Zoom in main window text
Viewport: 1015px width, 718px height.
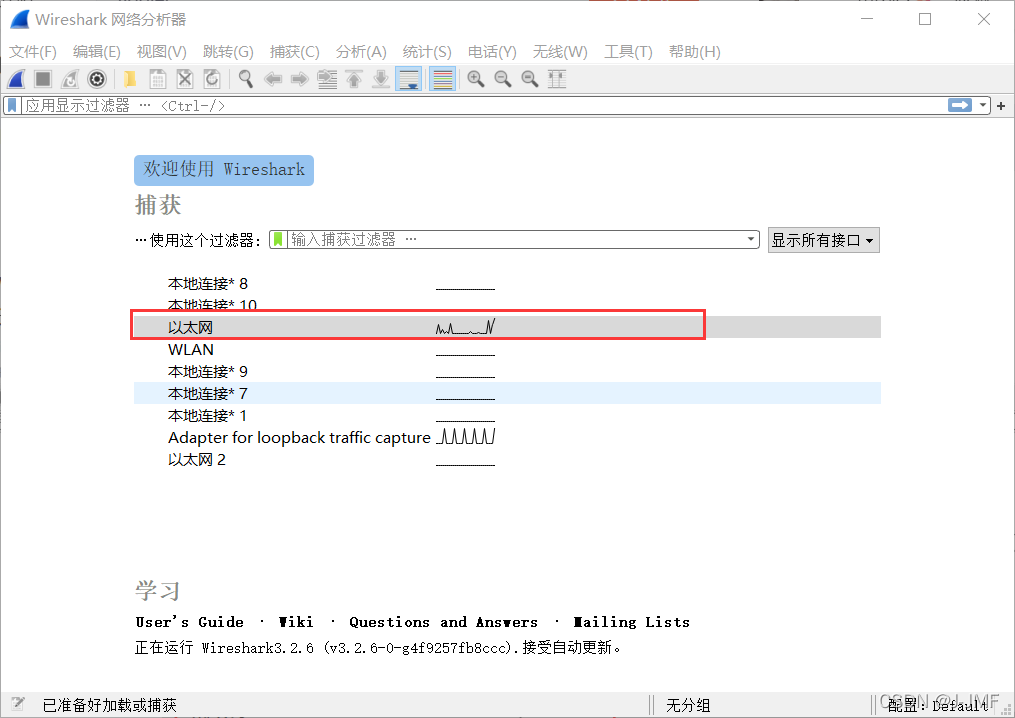tap(476, 79)
